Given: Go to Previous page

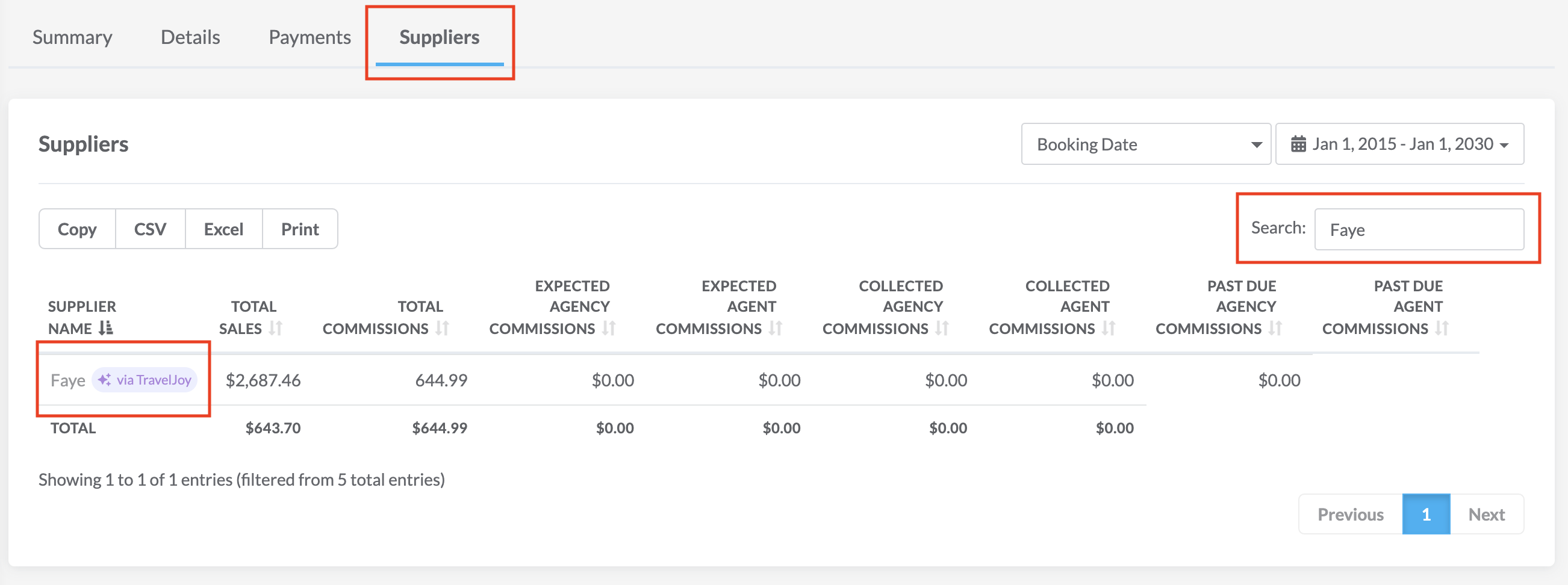Looking at the screenshot, I should (x=1351, y=515).
